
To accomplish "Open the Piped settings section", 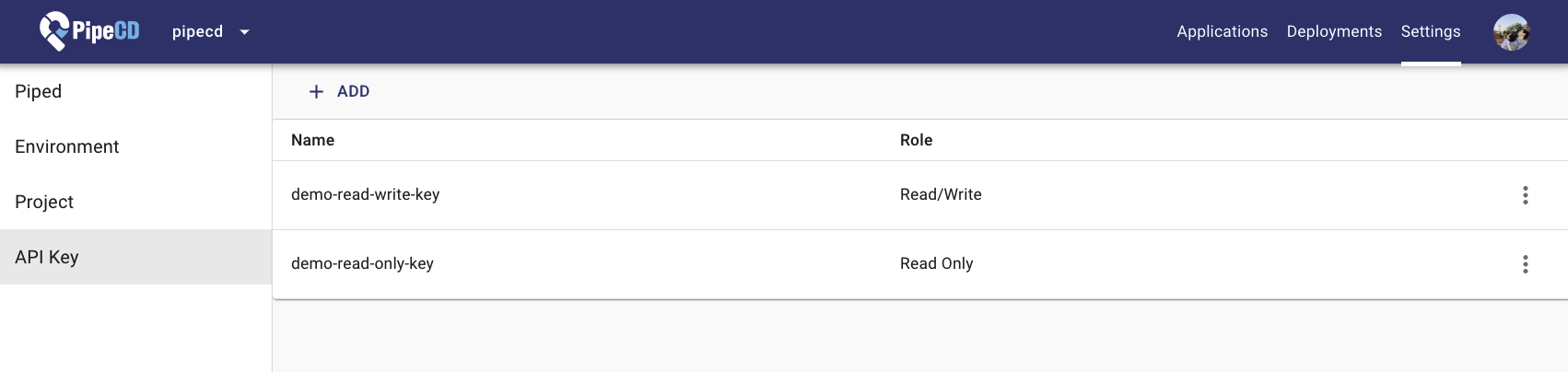I will pyautogui.click(x=39, y=91).
